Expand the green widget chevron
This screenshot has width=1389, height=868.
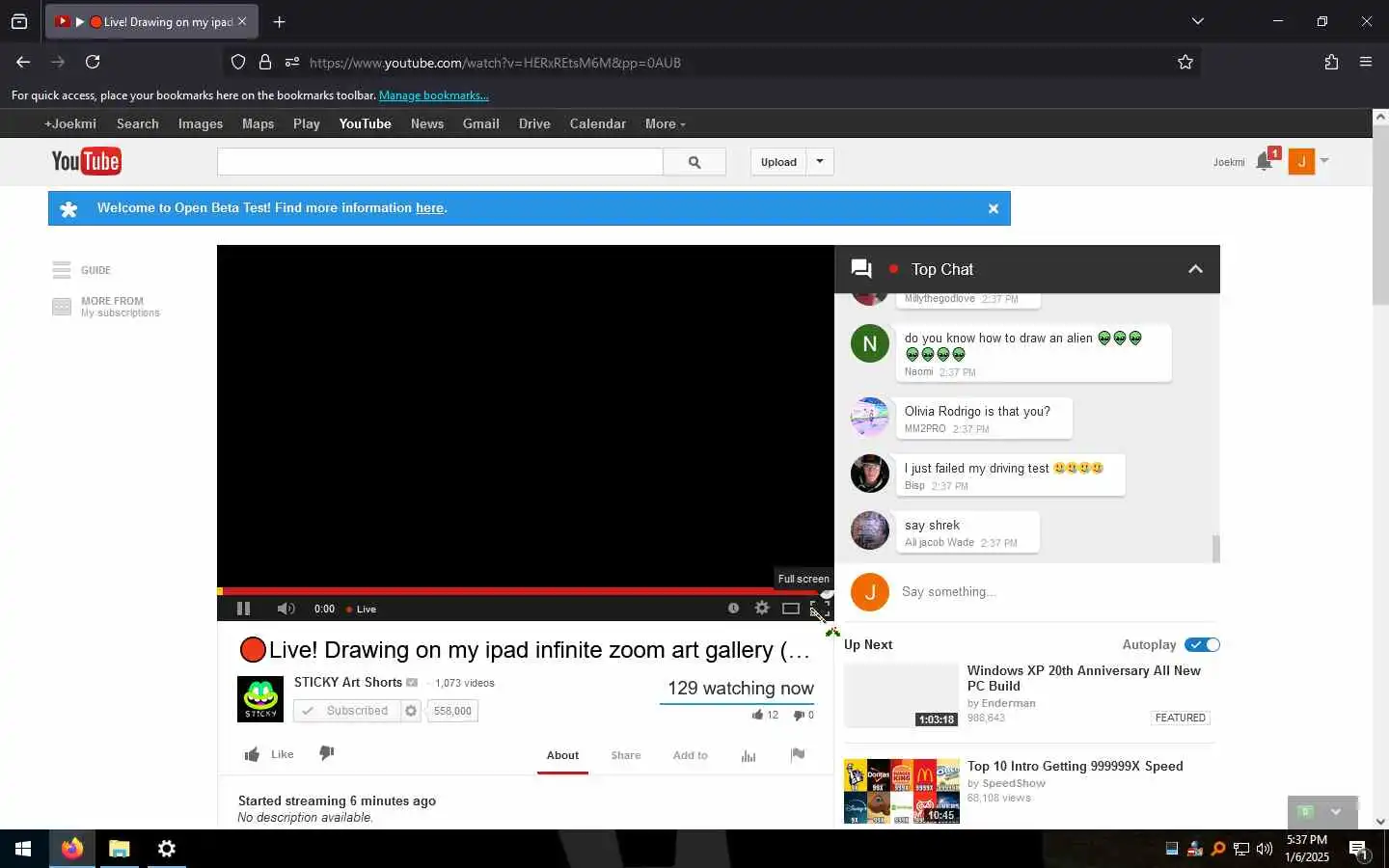coord(1336,811)
